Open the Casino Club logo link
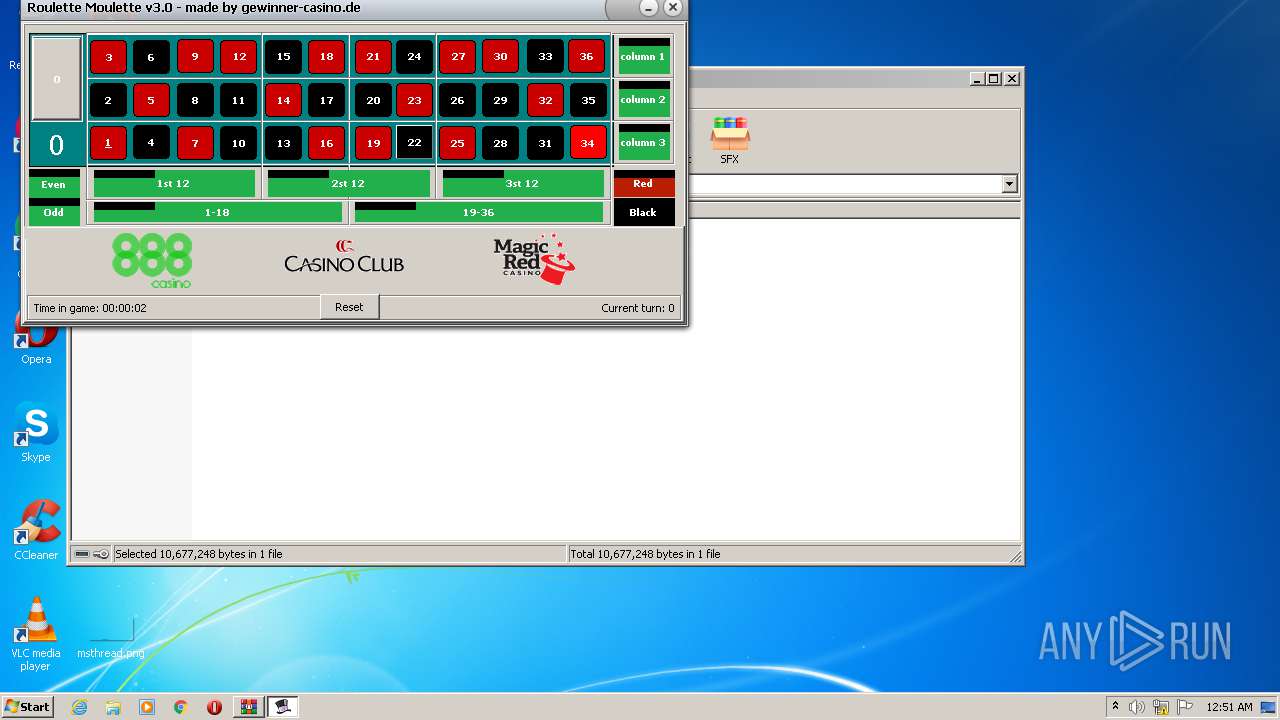This screenshot has width=1280, height=720. pyautogui.click(x=344, y=257)
